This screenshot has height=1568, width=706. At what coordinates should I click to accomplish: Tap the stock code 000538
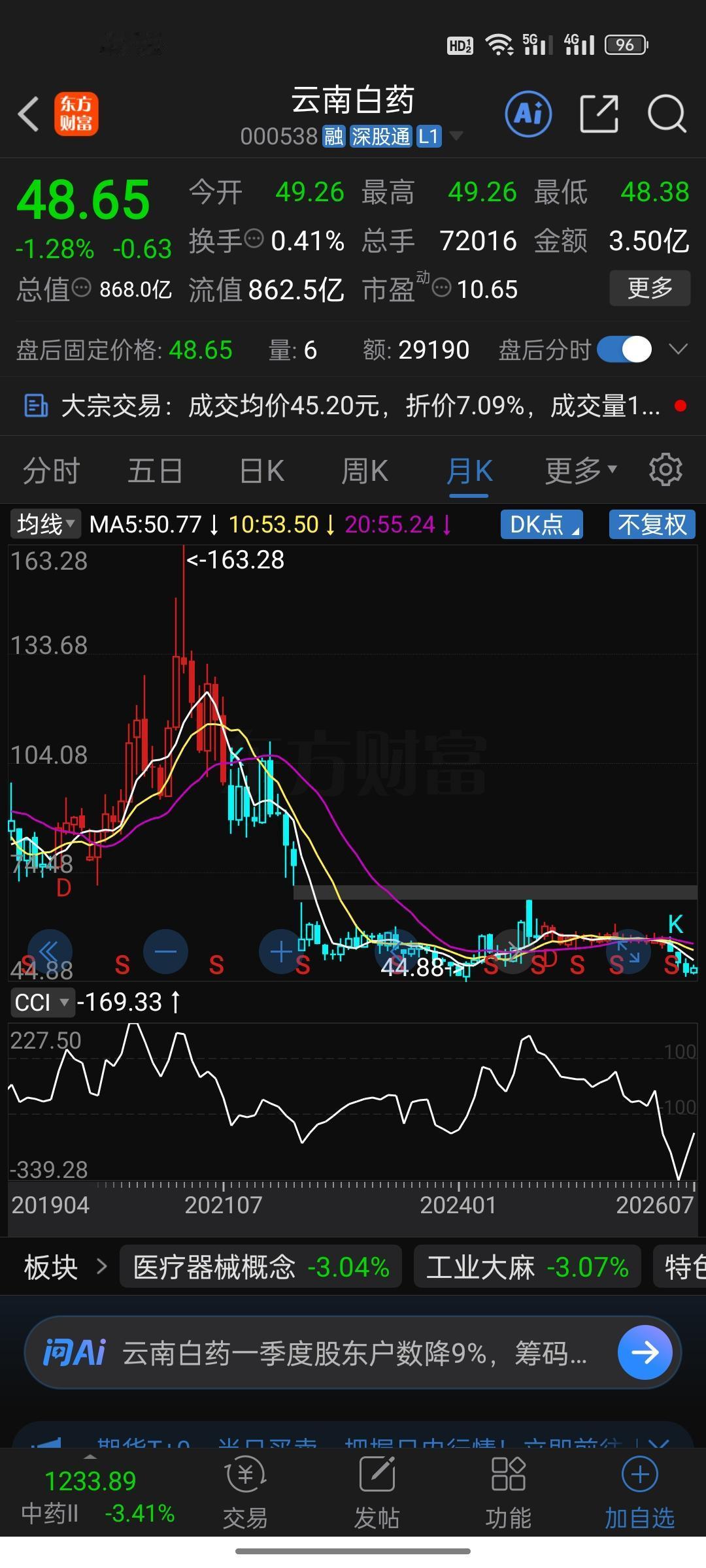tap(278, 137)
